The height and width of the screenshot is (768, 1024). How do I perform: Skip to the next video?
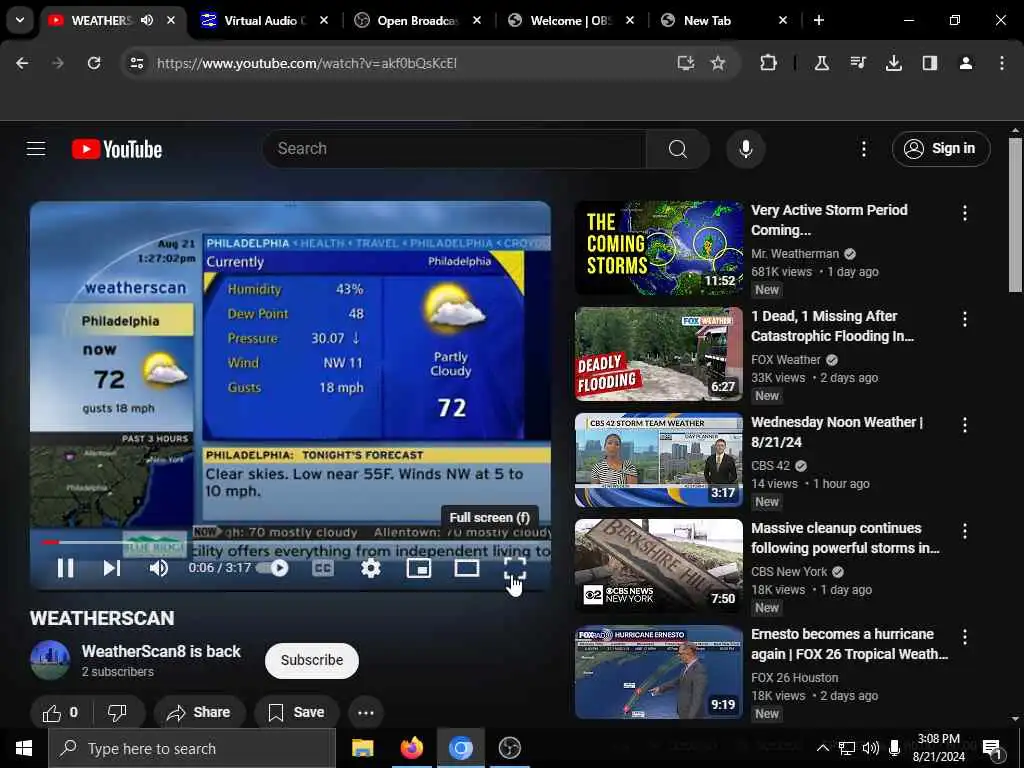[112, 568]
